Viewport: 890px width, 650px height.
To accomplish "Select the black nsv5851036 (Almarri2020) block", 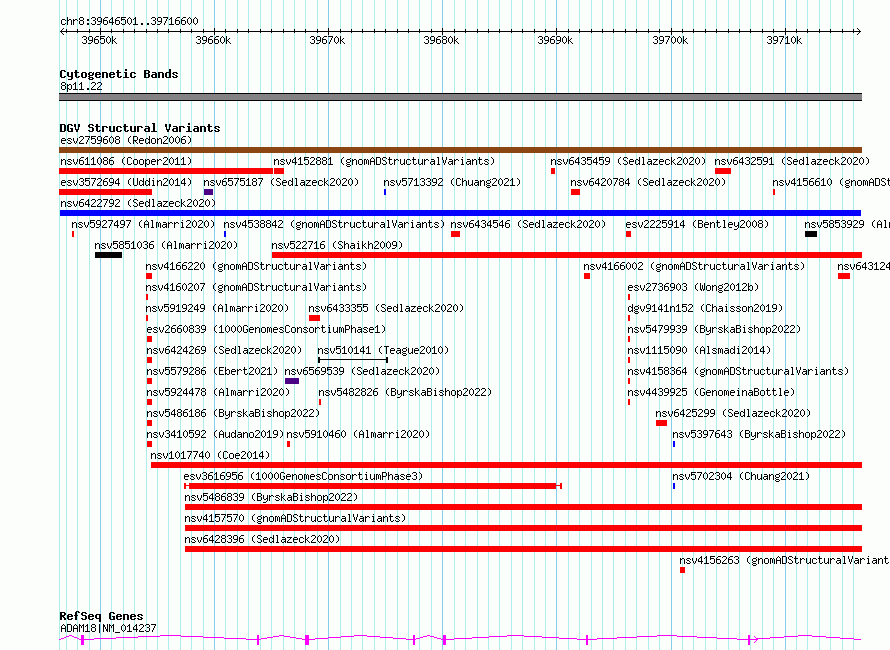I will (x=108, y=255).
